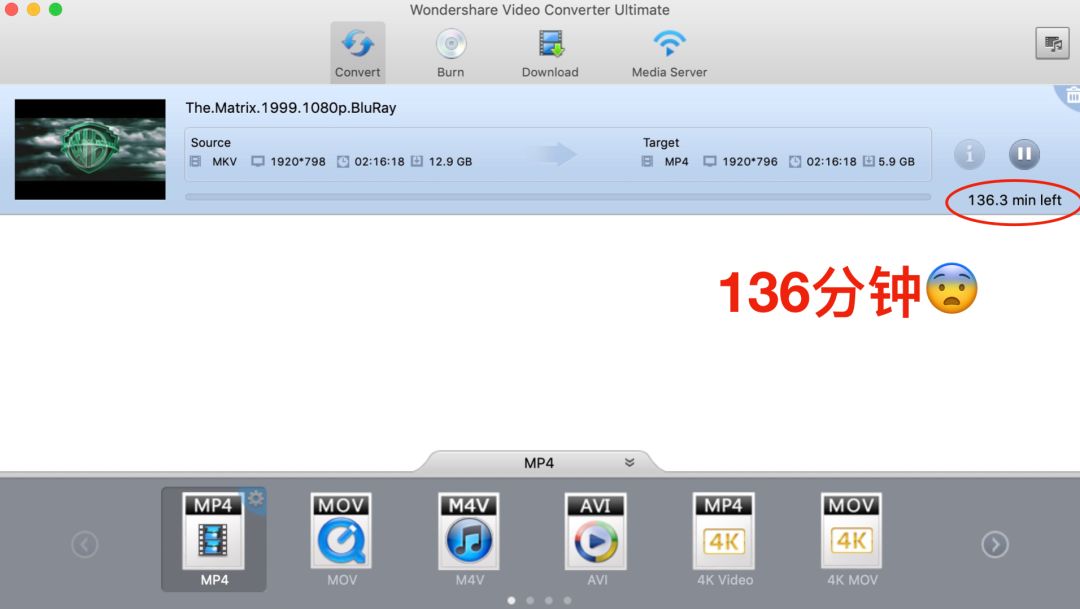
Task: Open the Download tab
Action: pyautogui.click(x=550, y=52)
